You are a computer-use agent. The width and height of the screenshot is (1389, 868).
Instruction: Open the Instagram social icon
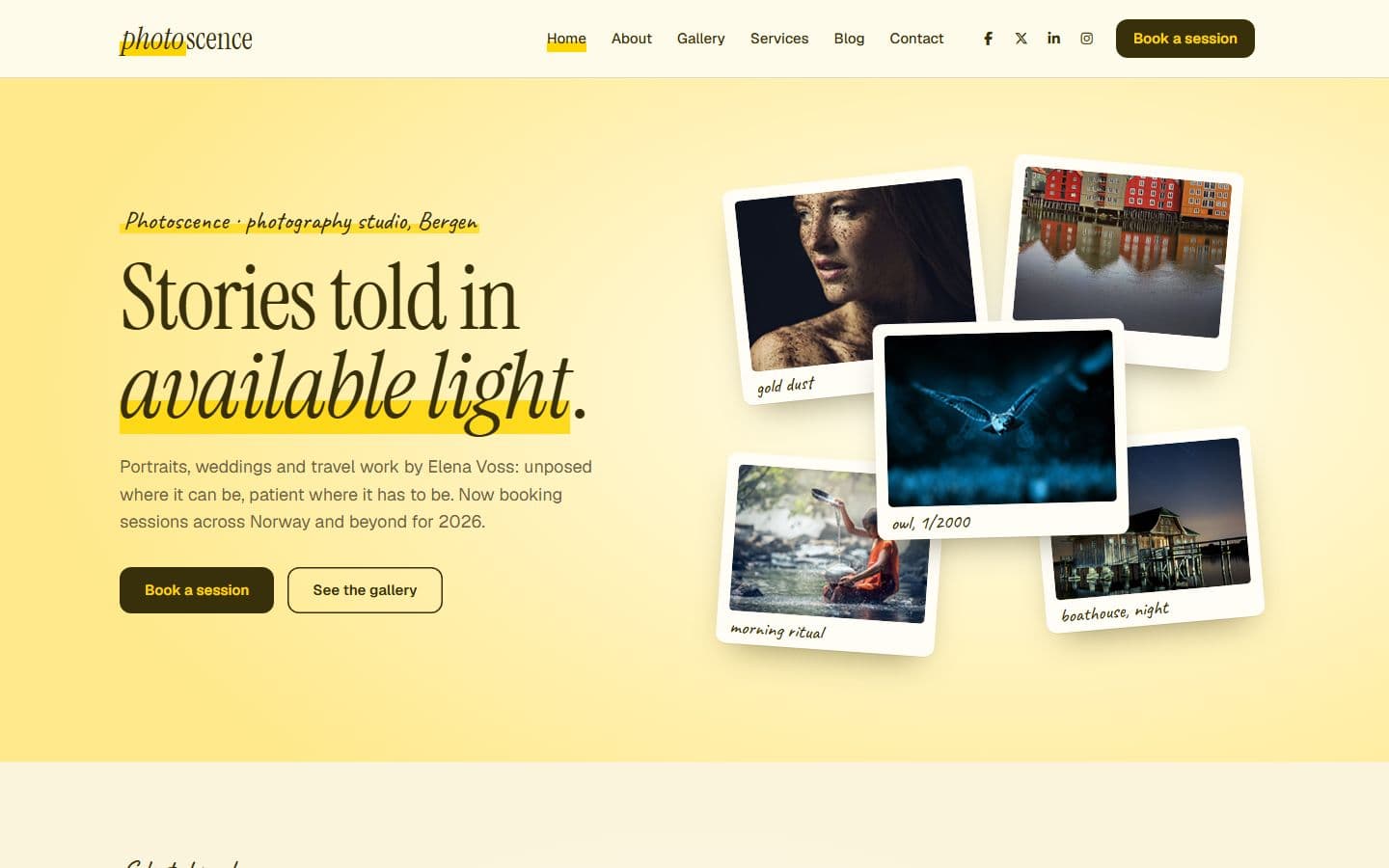[x=1086, y=39]
